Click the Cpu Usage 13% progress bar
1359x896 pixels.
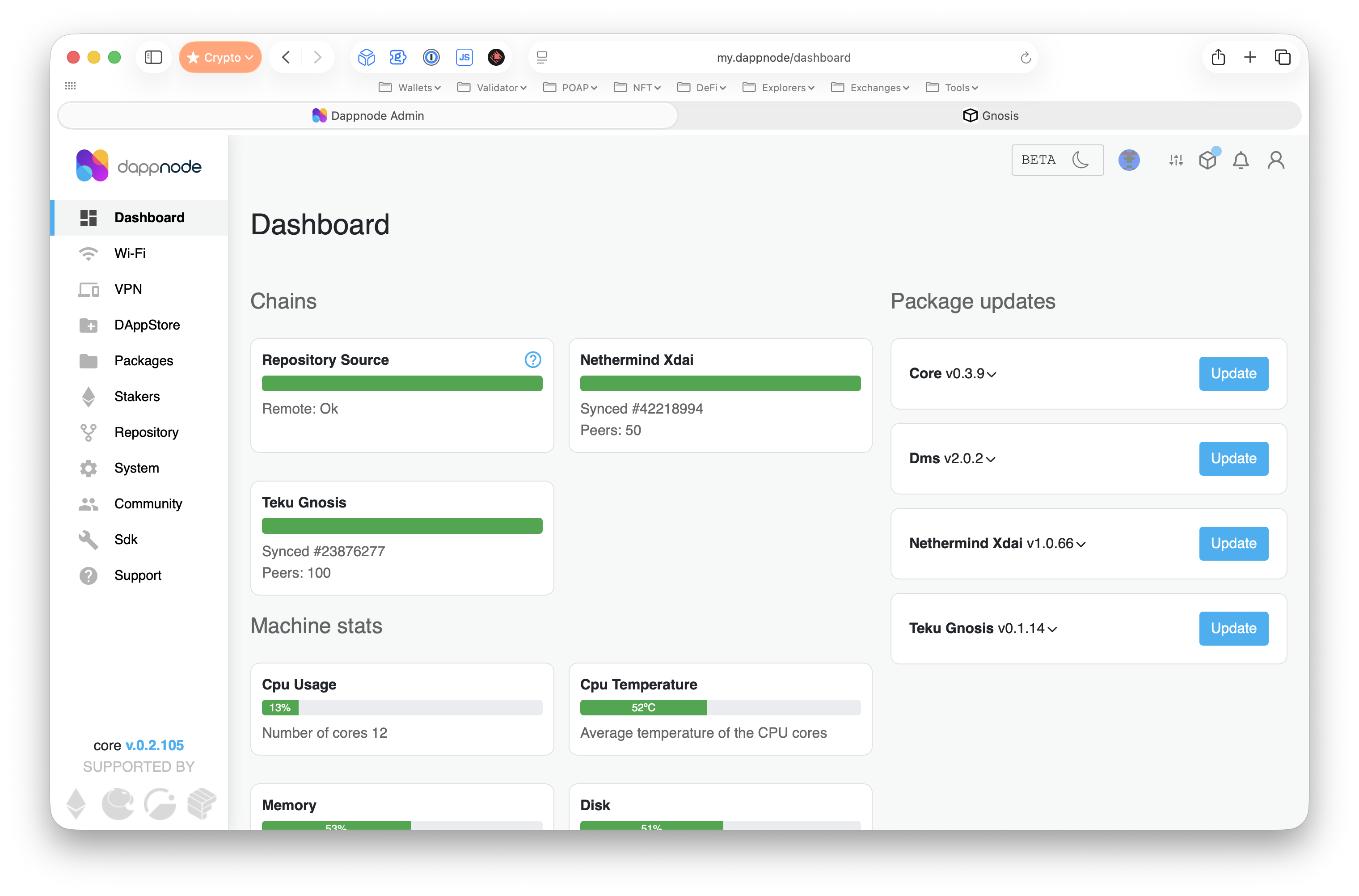point(401,707)
